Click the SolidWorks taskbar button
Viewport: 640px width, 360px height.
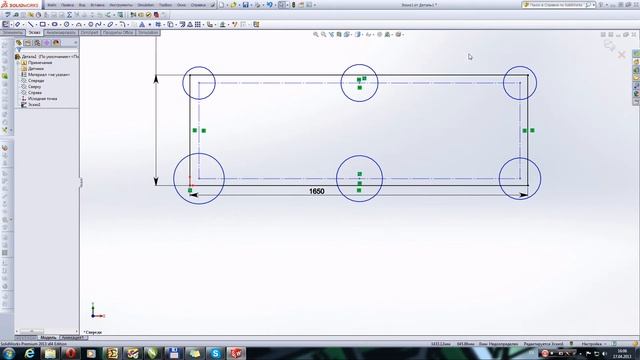click(236, 353)
